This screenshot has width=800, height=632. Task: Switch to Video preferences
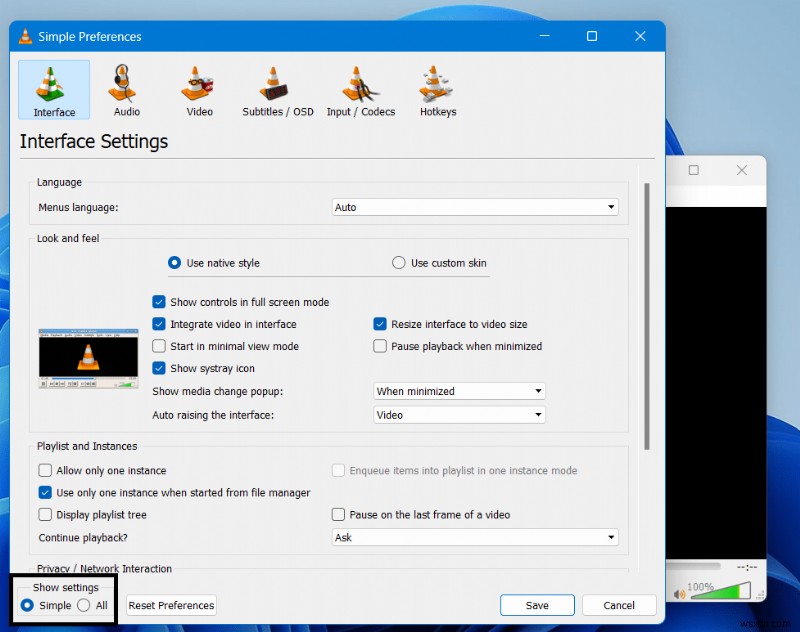point(198,89)
